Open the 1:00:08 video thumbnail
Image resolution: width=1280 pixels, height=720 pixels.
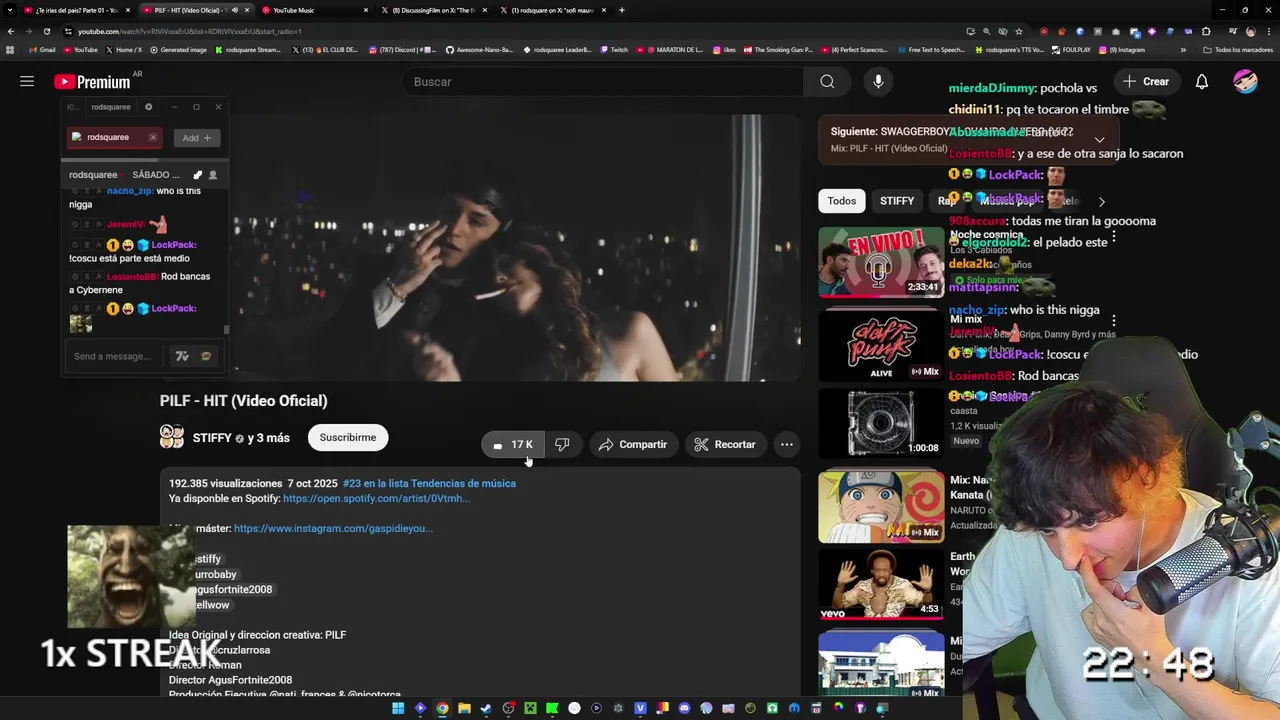[x=881, y=423]
